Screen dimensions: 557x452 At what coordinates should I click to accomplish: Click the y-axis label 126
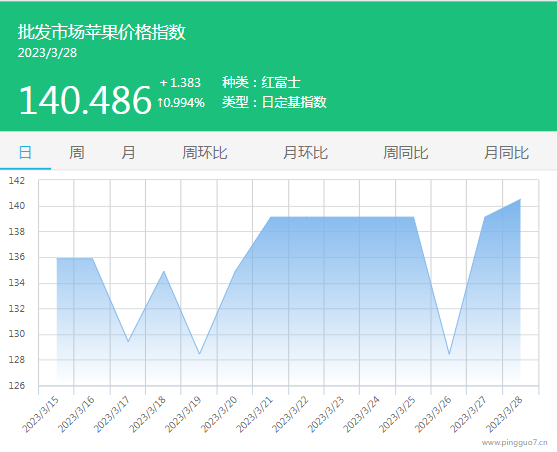[x=17, y=386]
